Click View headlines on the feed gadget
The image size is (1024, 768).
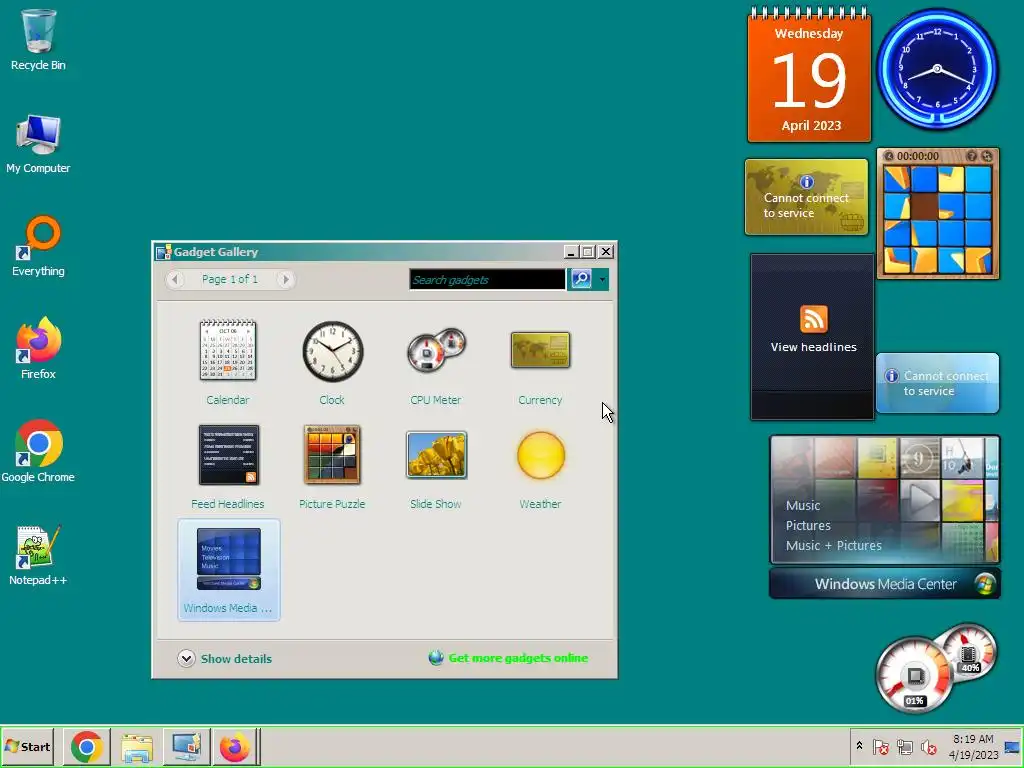[813, 347]
